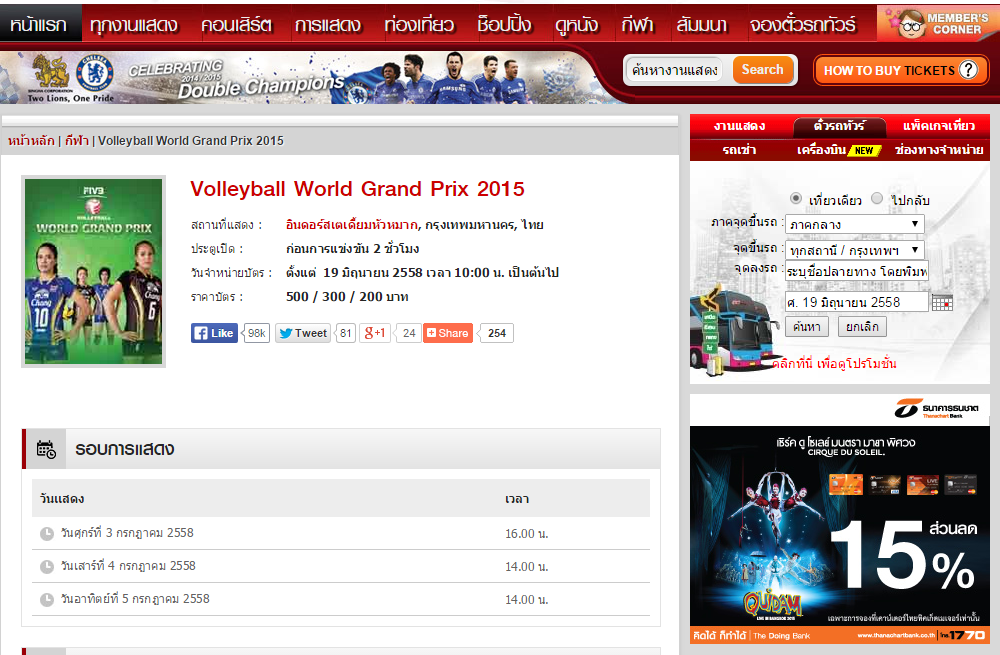The height and width of the screenshot is (655, 1000).
Task: Select the ไปกลับ round-trip radio button
Action: pyautogui.click(x=878, y=198)
